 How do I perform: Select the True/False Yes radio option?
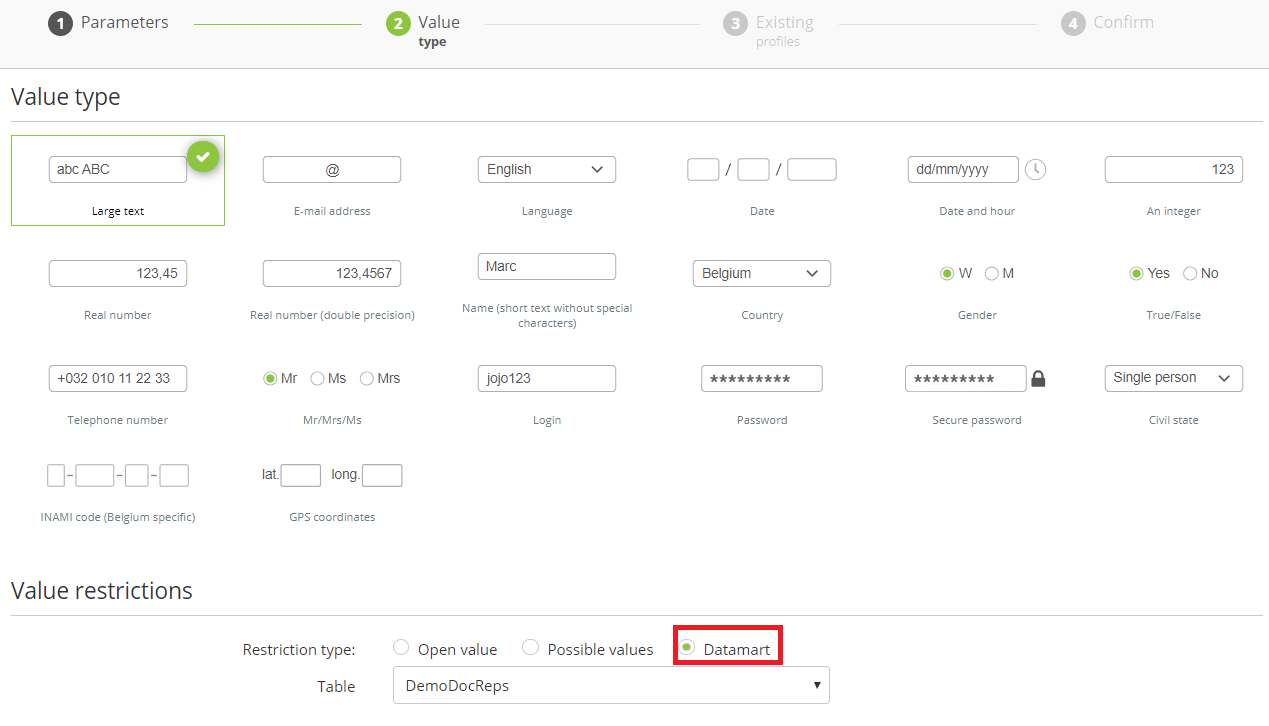tap(1136, 274)
